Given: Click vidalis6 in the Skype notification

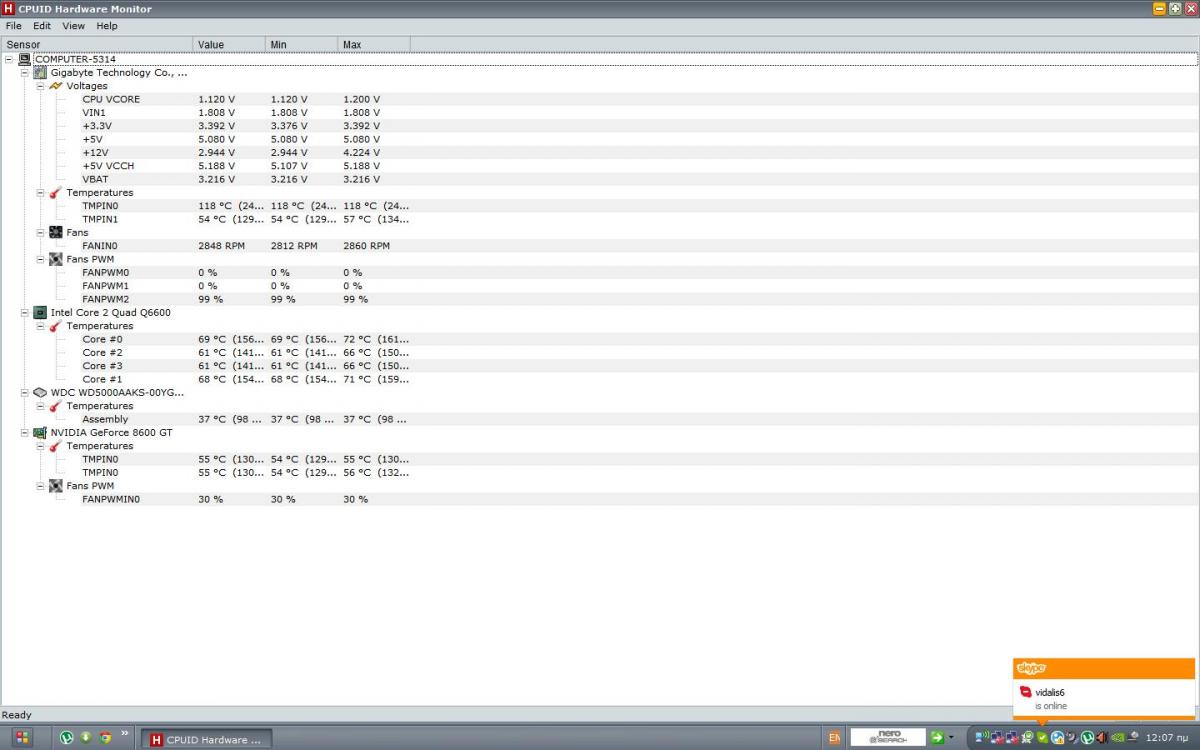Looking at the screenshot, I should 1050,692.
